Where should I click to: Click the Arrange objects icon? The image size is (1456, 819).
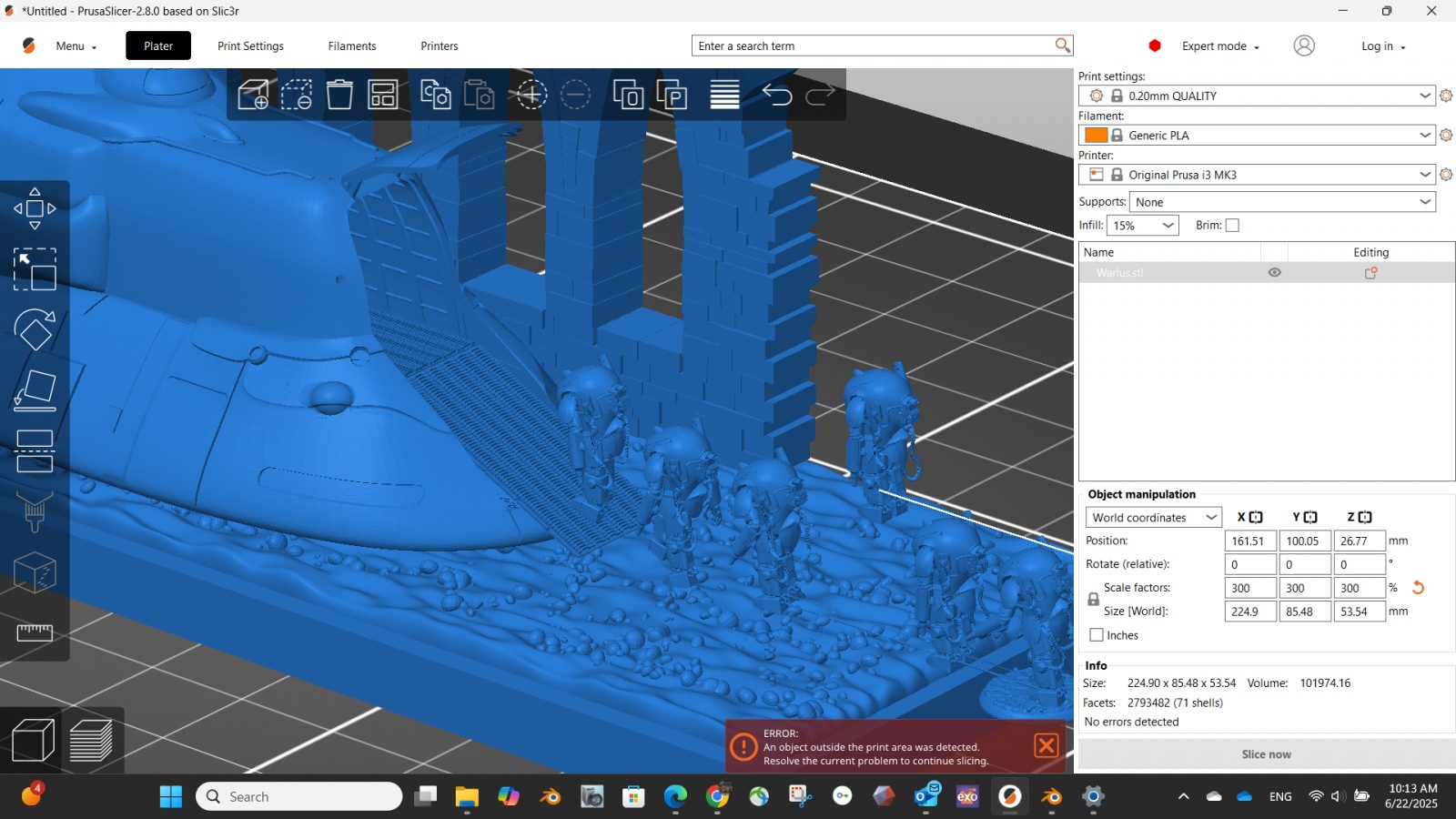[382, 95]
